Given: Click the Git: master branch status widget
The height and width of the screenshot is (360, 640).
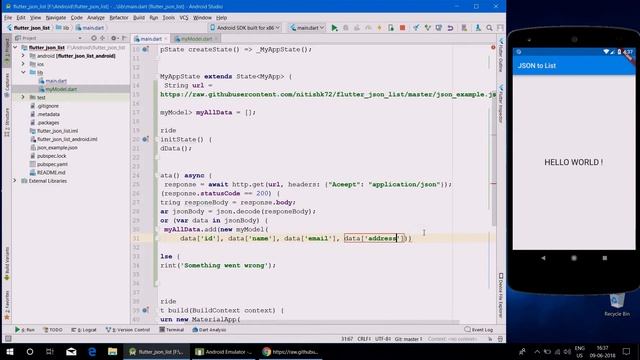Looking at the screenshot, I should click(x=409, y=339).
